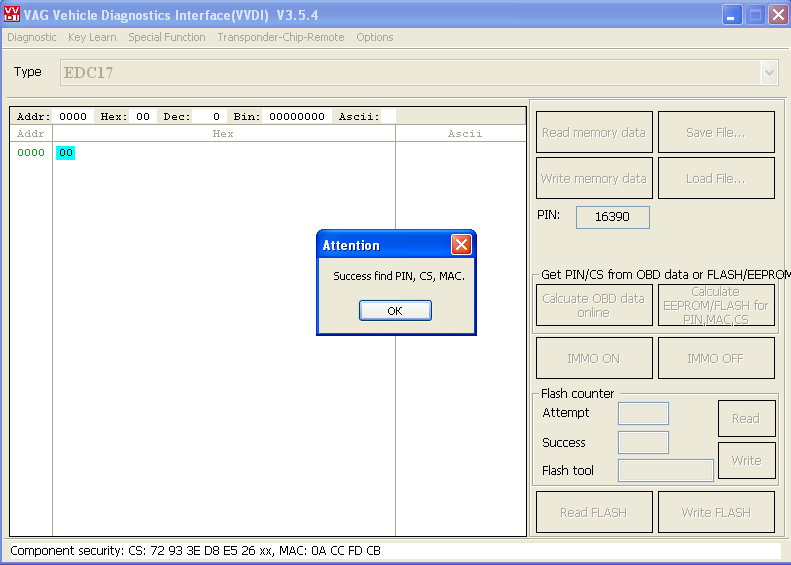Click the IMMO ON button

594,358
